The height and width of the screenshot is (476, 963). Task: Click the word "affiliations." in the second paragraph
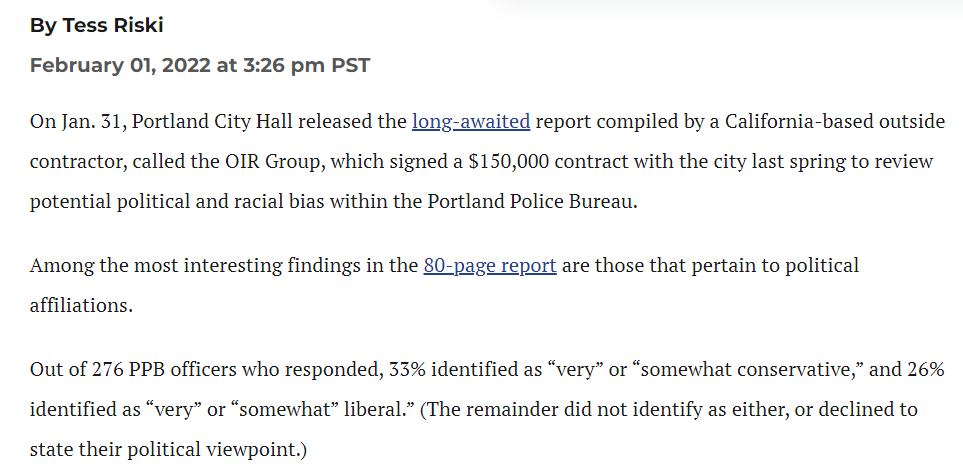coord(81,305)
